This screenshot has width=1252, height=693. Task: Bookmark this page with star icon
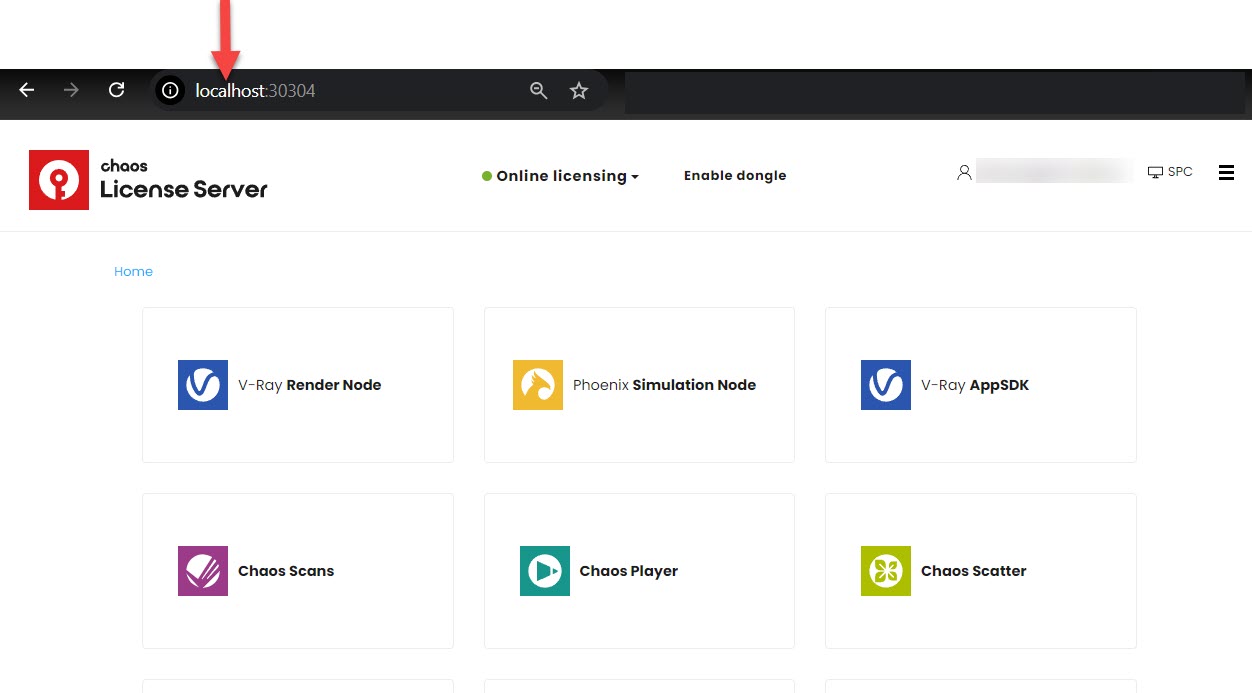point(579,91)
